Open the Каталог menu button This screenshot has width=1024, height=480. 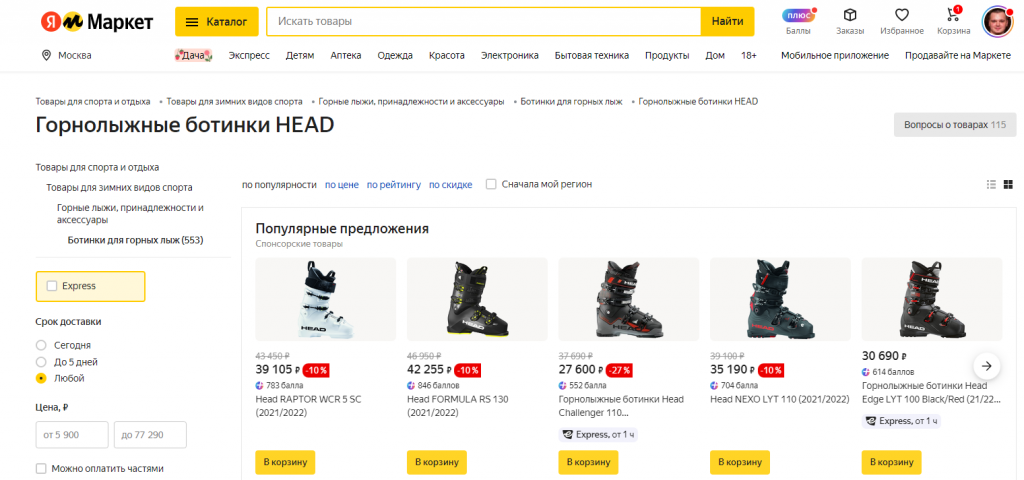[217, 22]
